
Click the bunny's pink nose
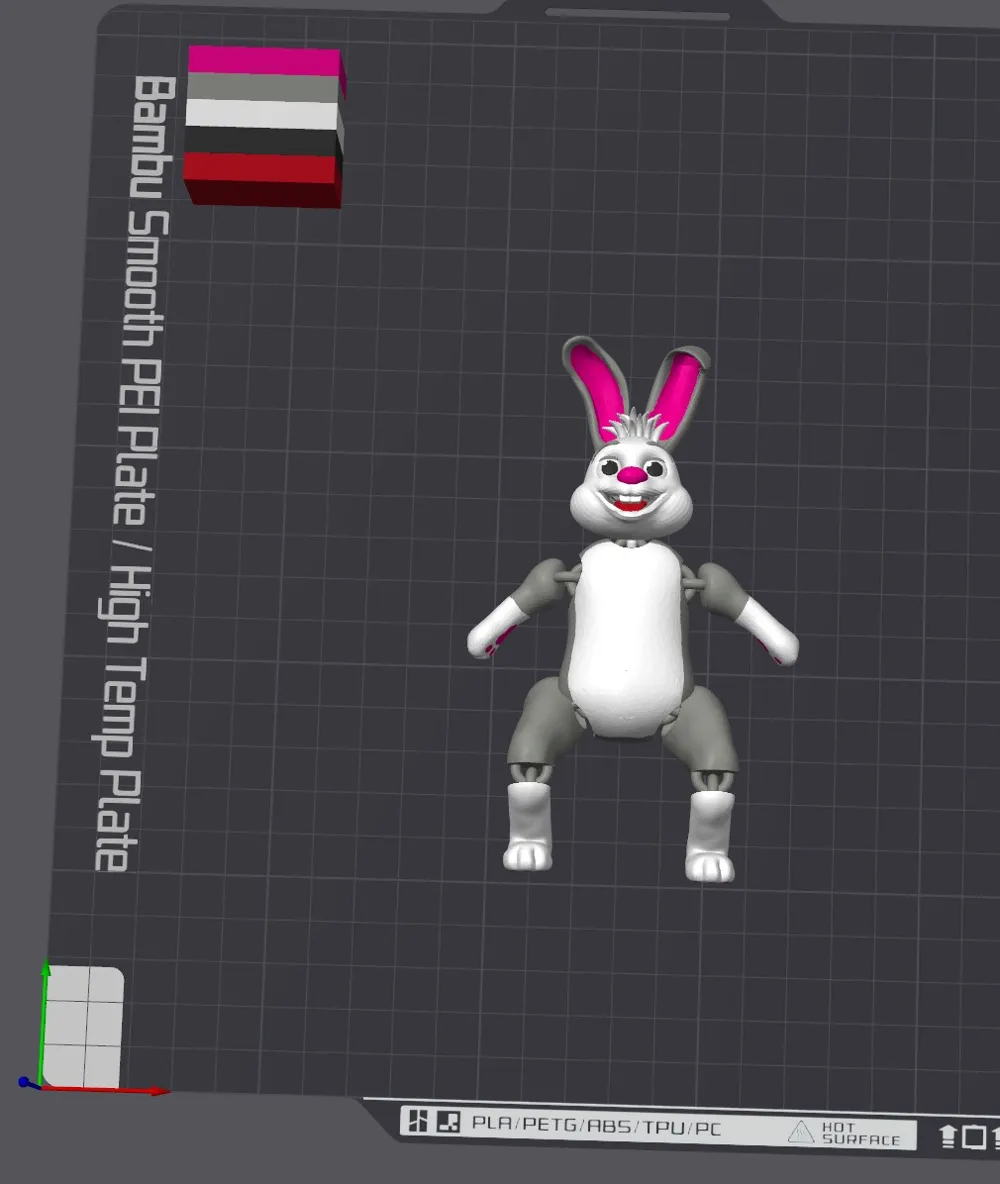(631, 475)
